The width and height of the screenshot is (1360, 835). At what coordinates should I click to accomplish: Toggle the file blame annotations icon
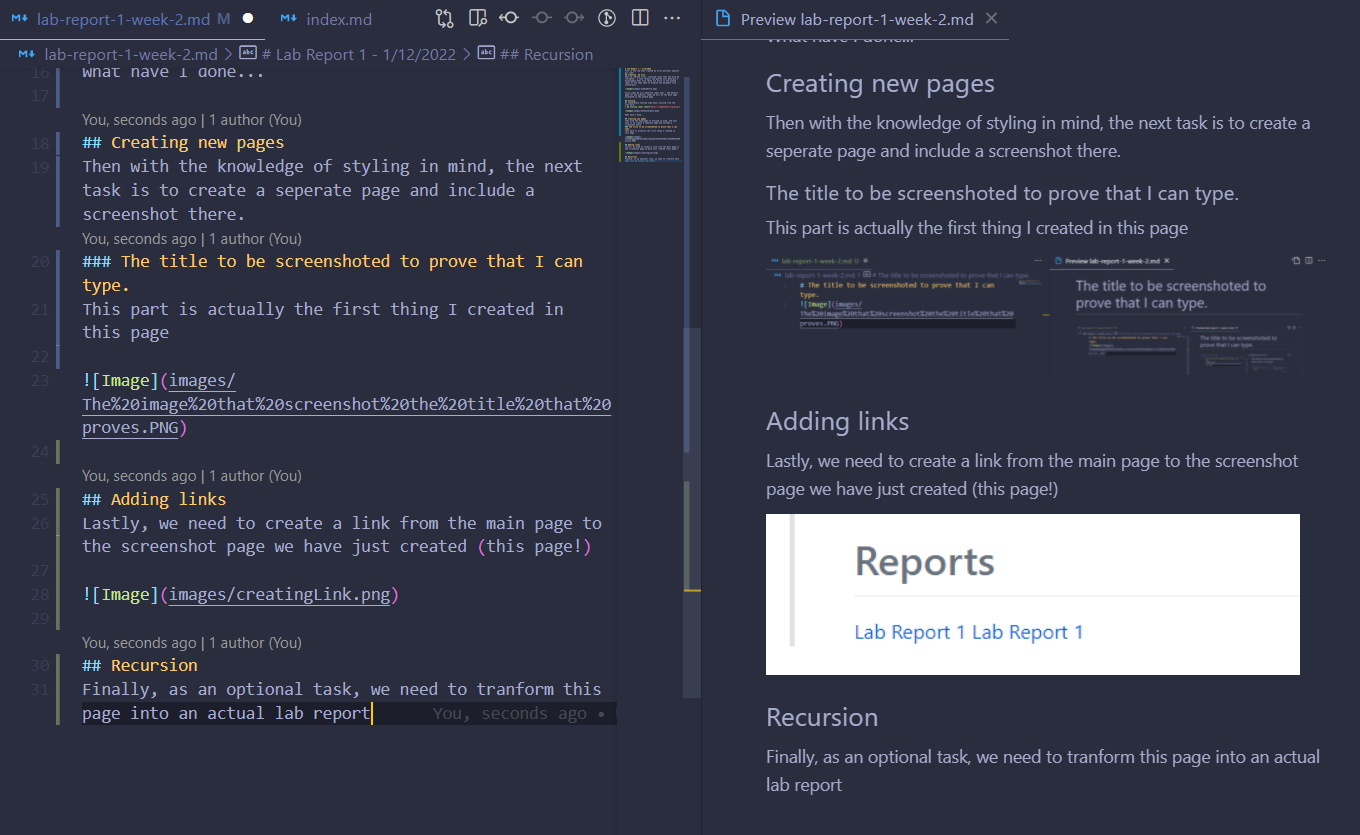(x=607, y=18)
